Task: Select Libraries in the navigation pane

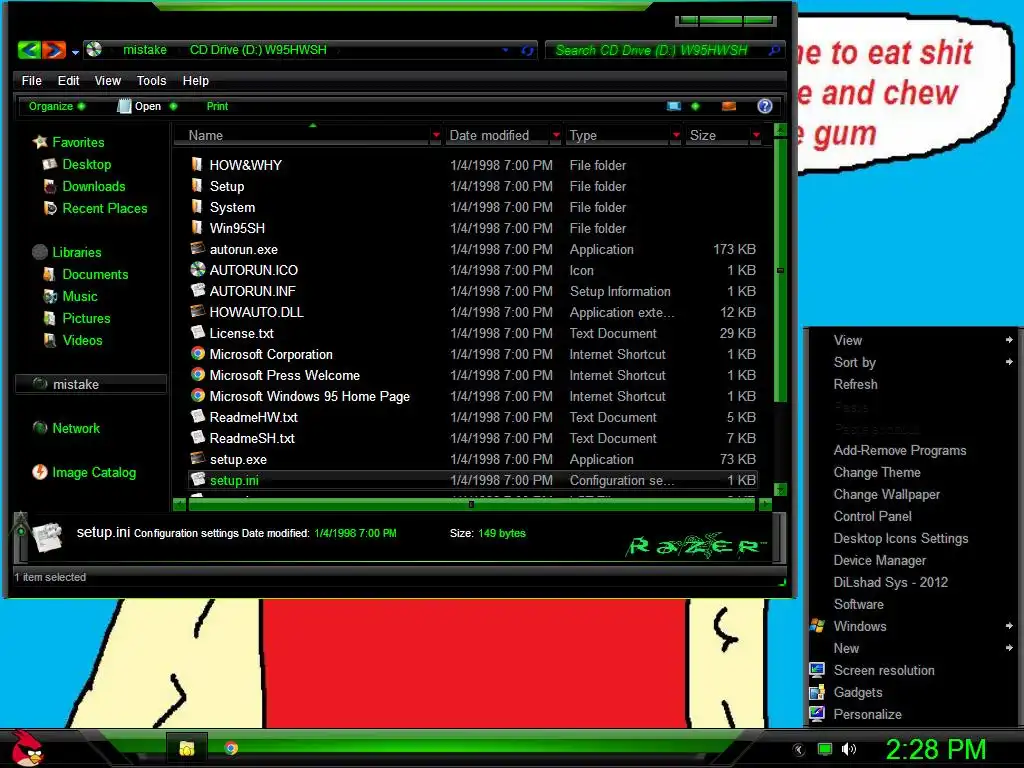Action: (76, 252)
